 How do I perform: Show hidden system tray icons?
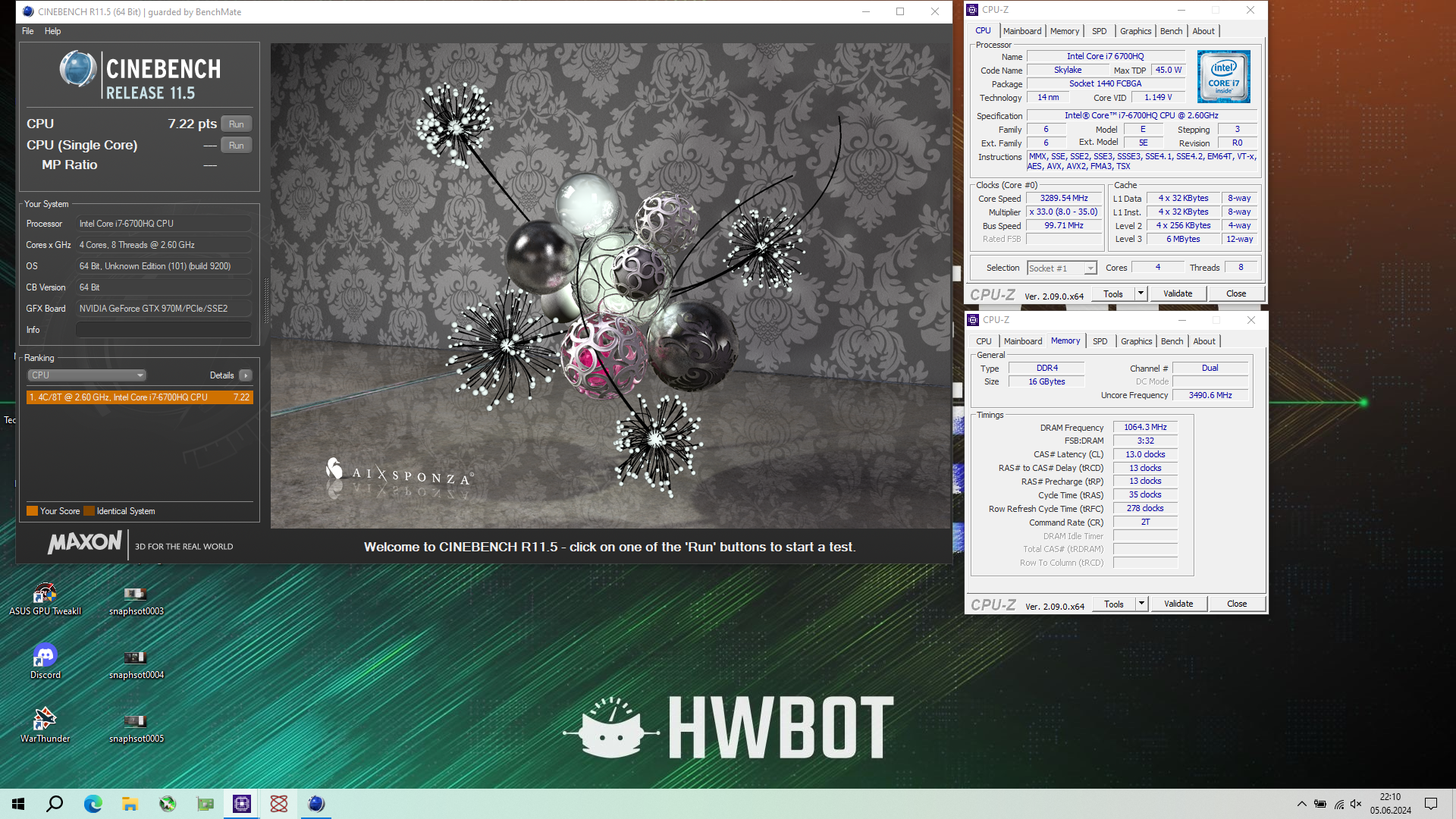tap(1301, 804)
